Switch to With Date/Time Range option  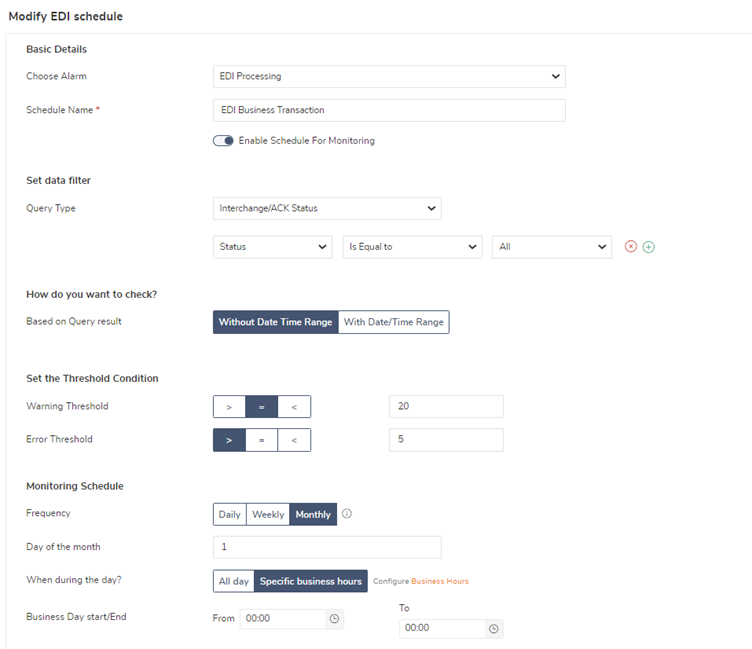point(394,322)
